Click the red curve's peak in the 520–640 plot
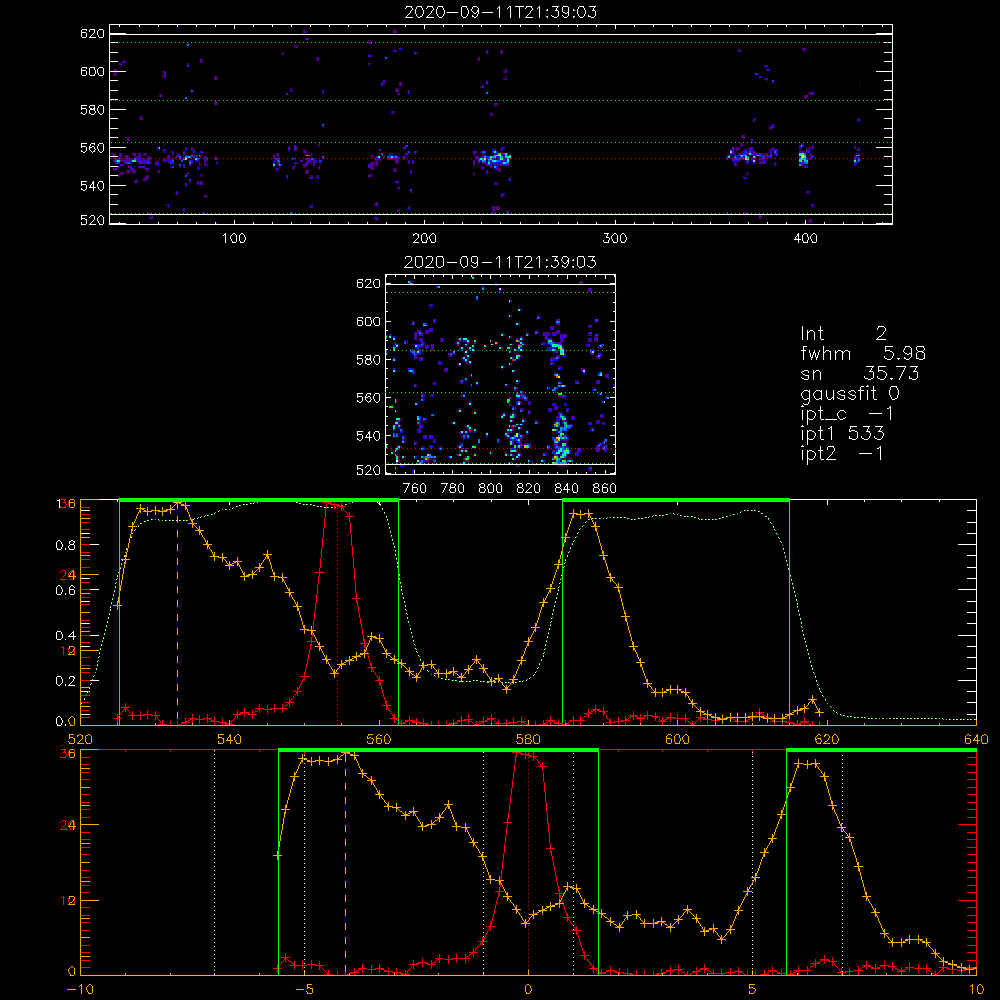This screenshot has width=1000, height=1000. pyautogui.click(x=336, y=504)
